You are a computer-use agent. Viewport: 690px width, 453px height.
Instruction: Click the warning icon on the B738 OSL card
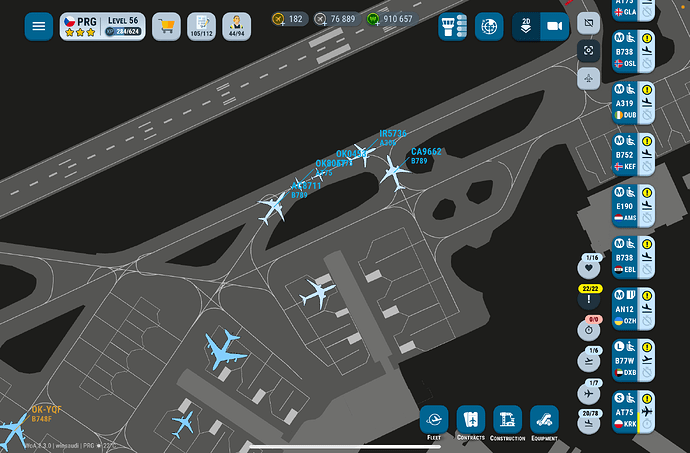pos(646,38)
